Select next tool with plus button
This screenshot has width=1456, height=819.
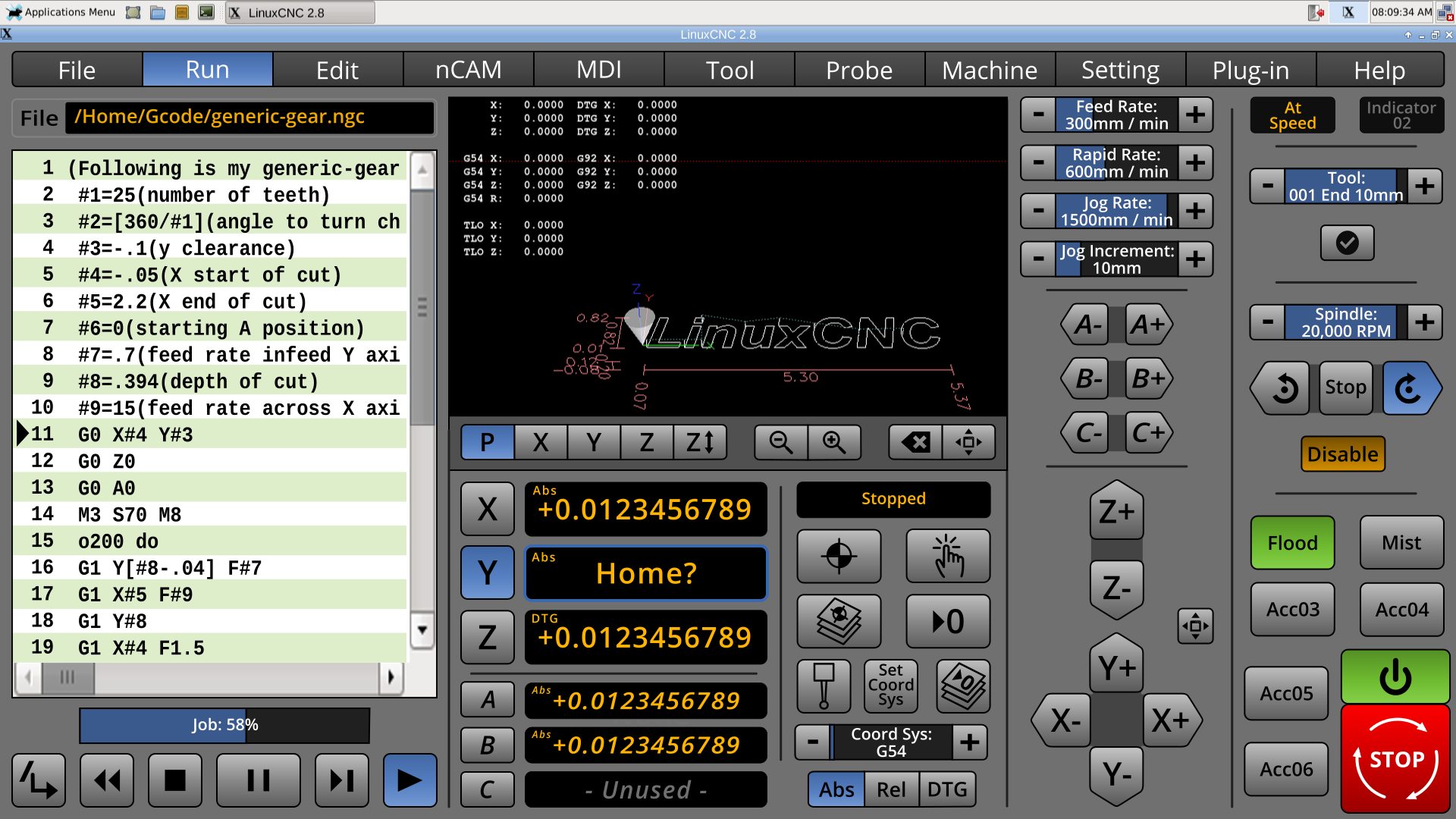pyautogui.click(x=1425, y=187)
